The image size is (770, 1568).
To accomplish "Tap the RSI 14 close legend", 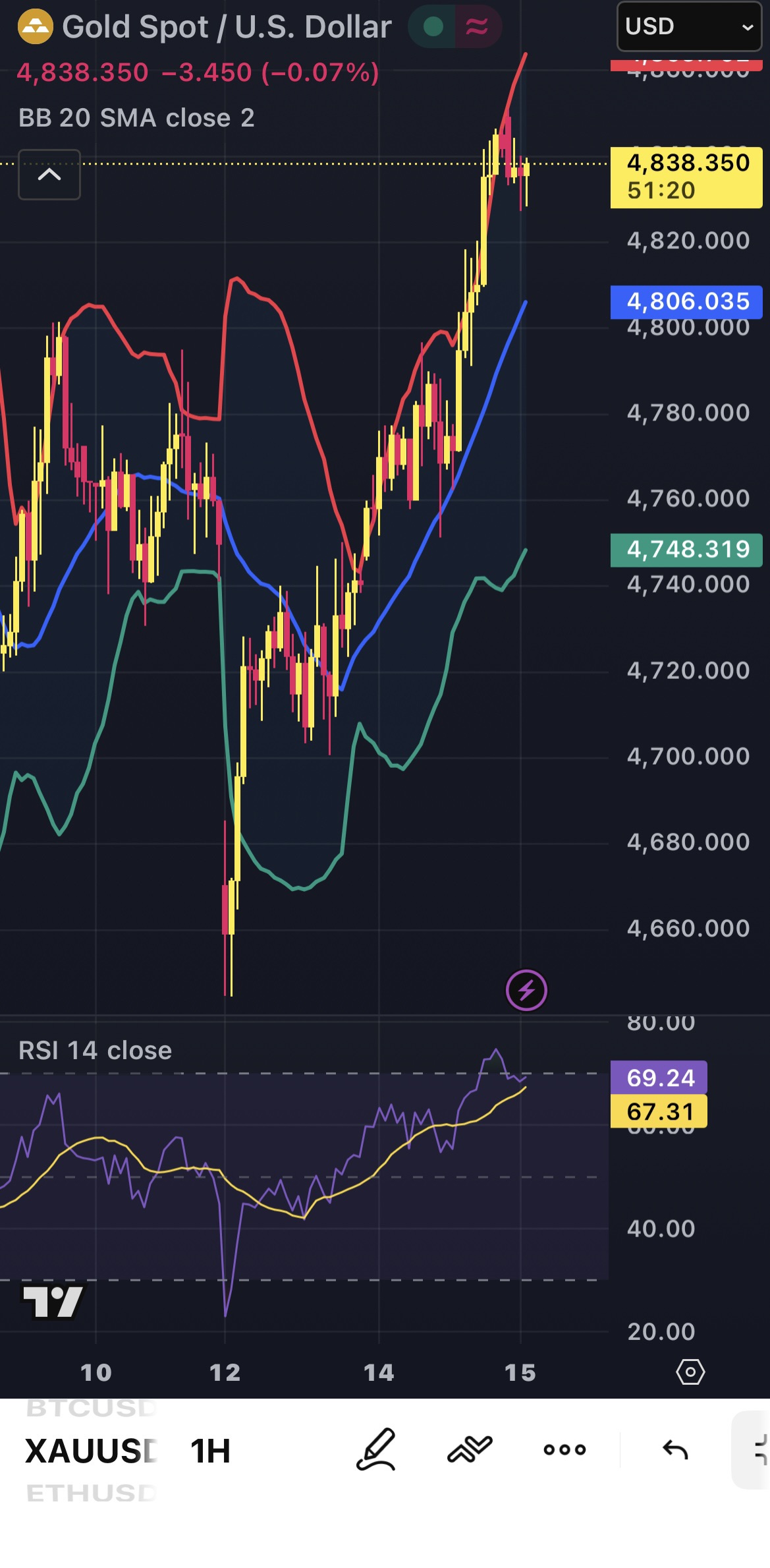I will click(x=96, y=1050).
